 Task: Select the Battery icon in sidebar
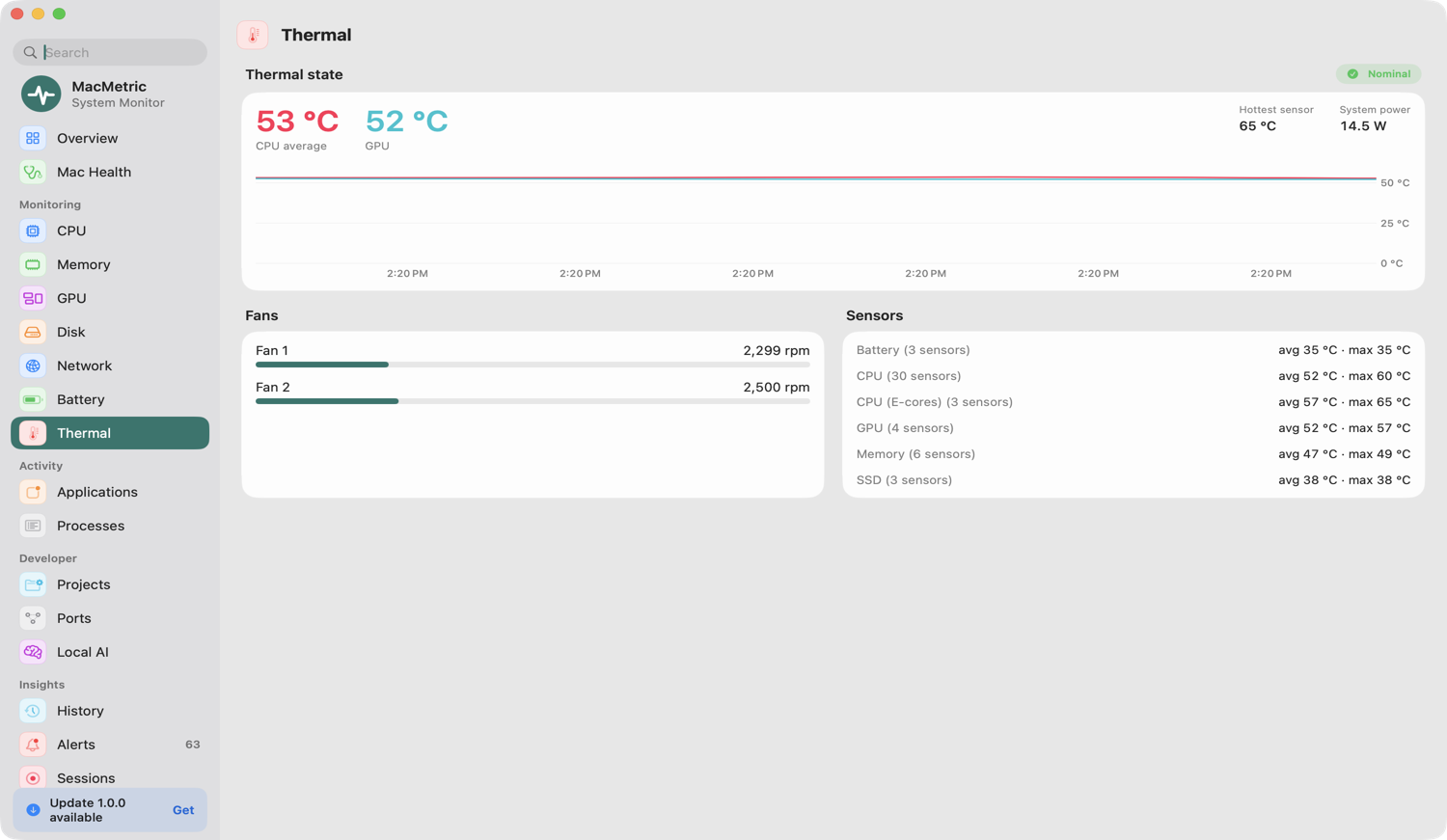(33, 400)
